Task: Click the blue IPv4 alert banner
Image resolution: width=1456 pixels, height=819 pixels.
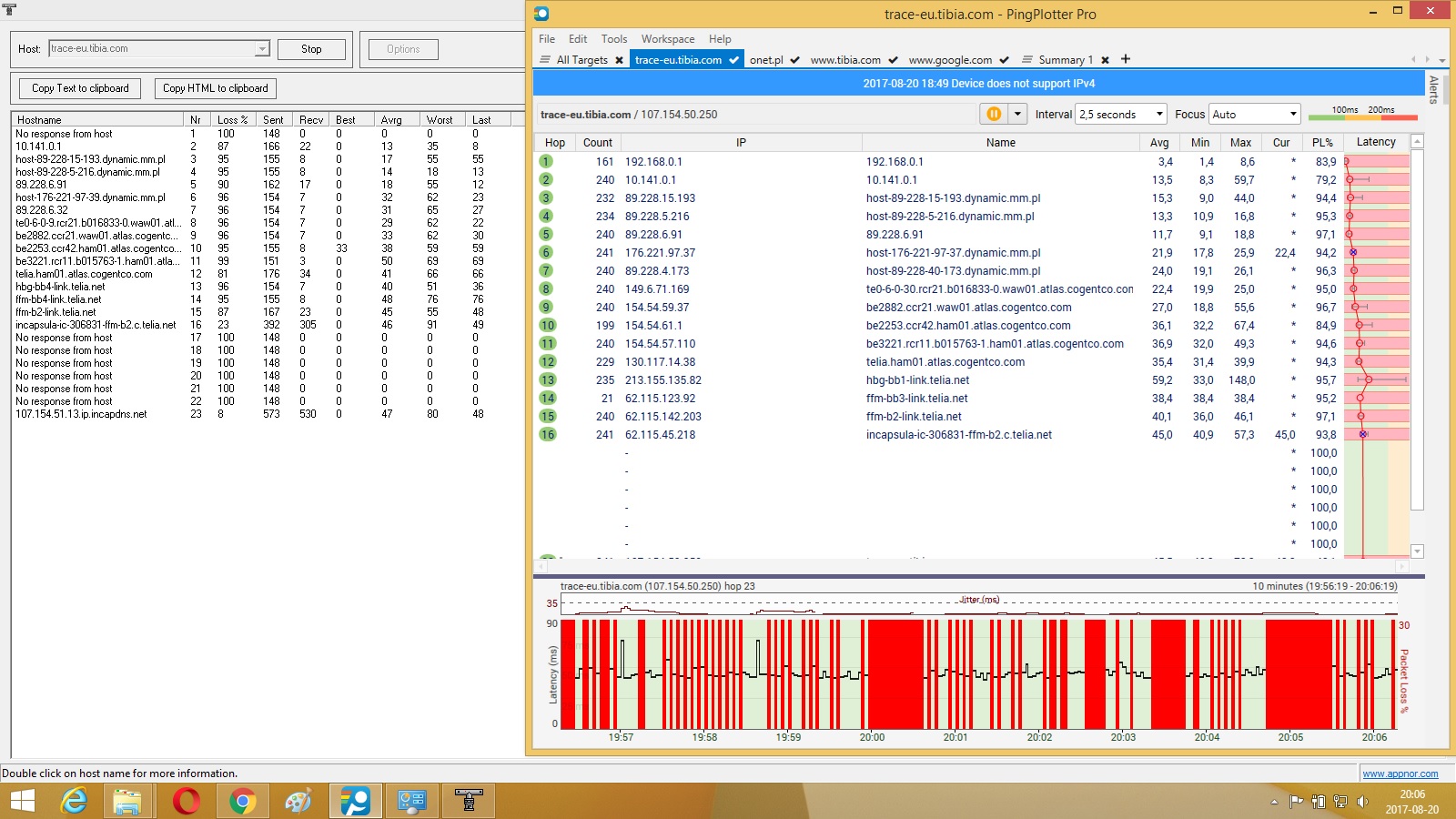Action: [x=978, y=84]
